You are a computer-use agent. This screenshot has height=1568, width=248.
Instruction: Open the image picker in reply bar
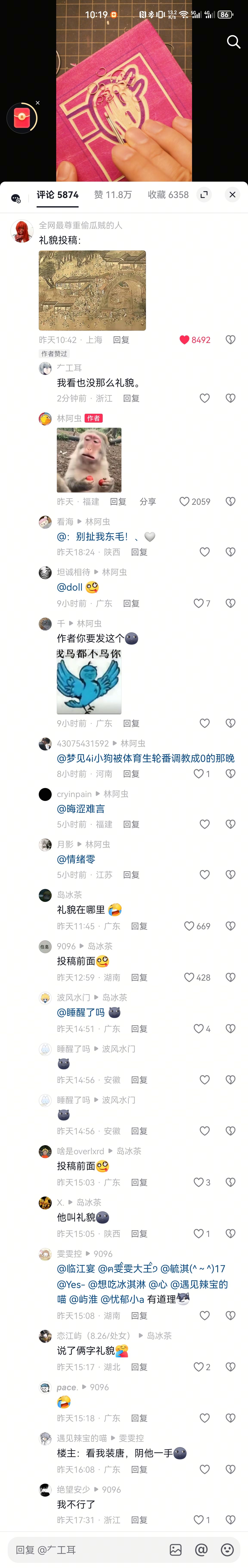pos(176,1549)
